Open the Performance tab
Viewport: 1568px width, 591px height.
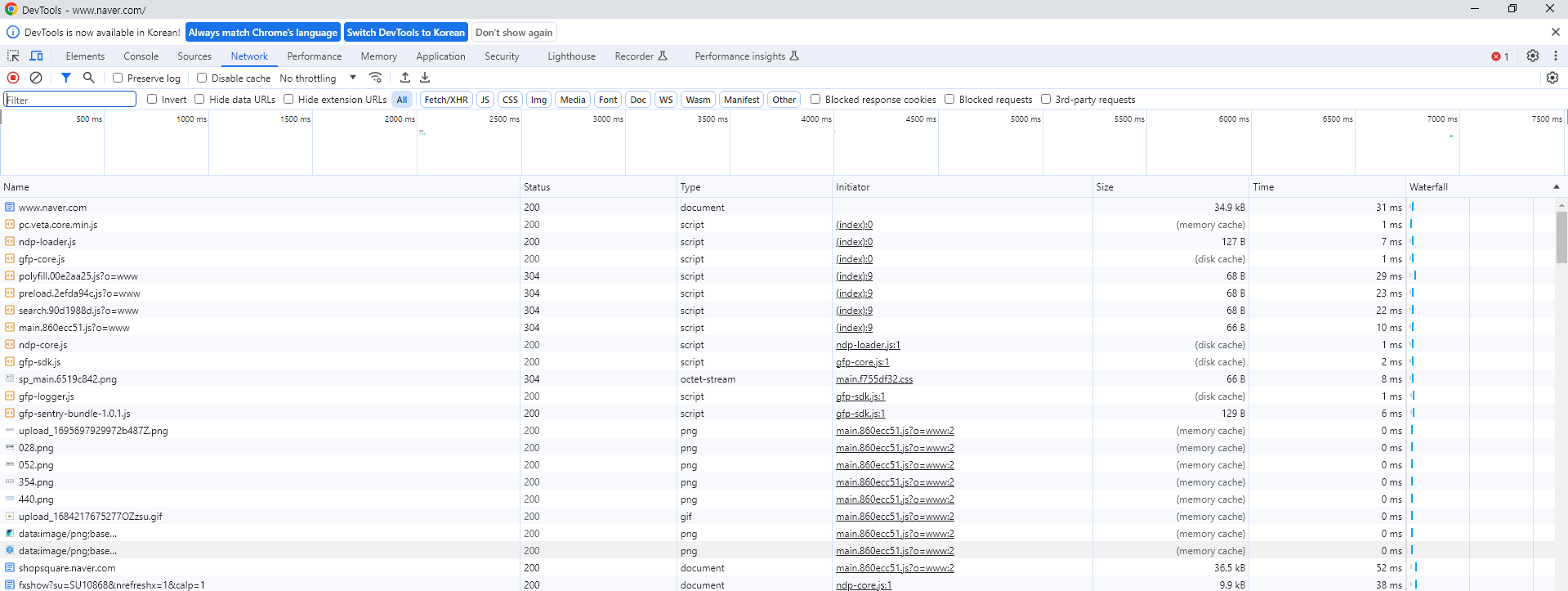[315, 56]
